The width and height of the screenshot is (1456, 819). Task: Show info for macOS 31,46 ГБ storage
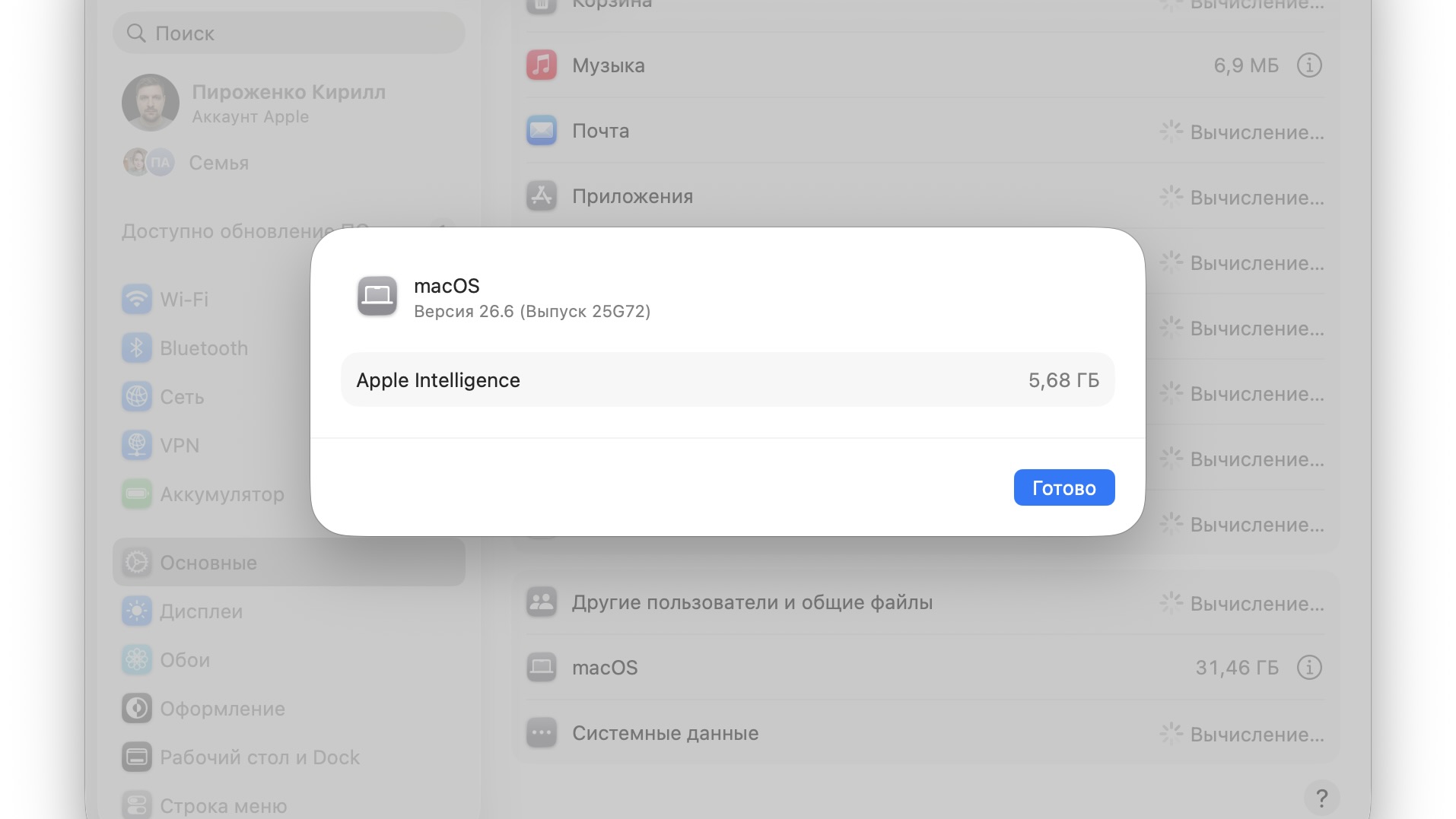pyautogui.click(x=1309, y=668)
